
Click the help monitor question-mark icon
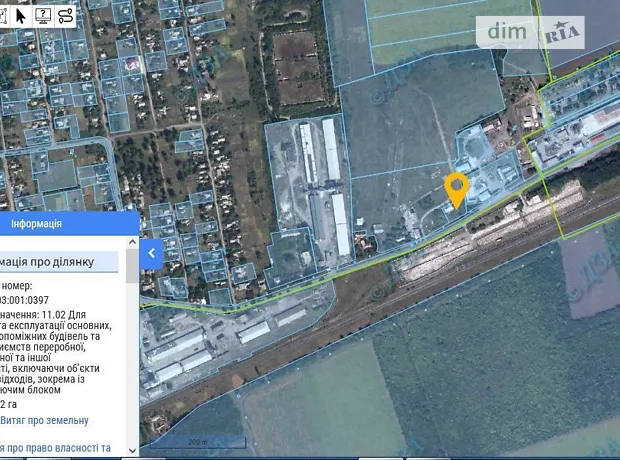pos(44,15)
